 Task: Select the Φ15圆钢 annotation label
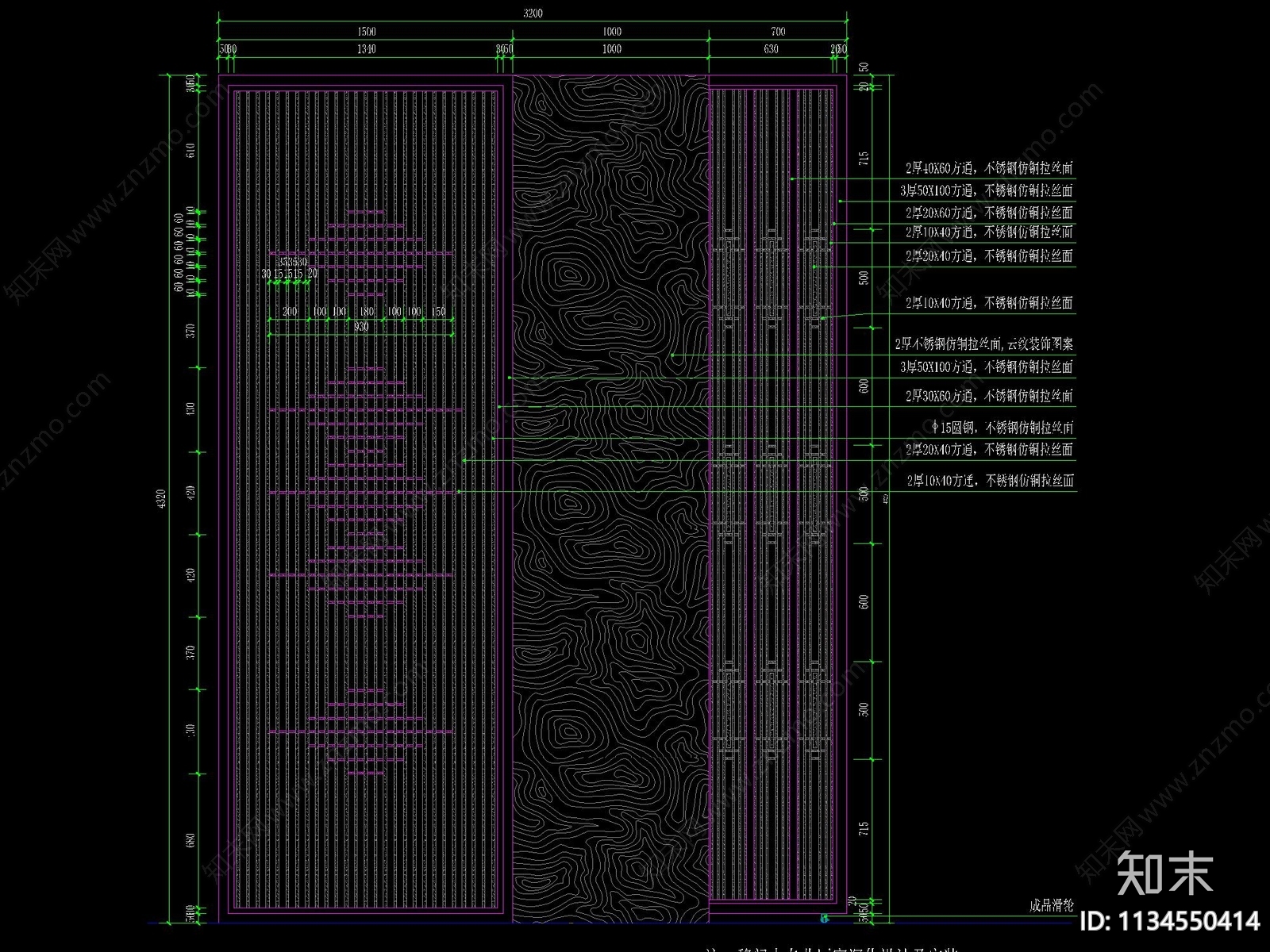[x=1003, y=428]
